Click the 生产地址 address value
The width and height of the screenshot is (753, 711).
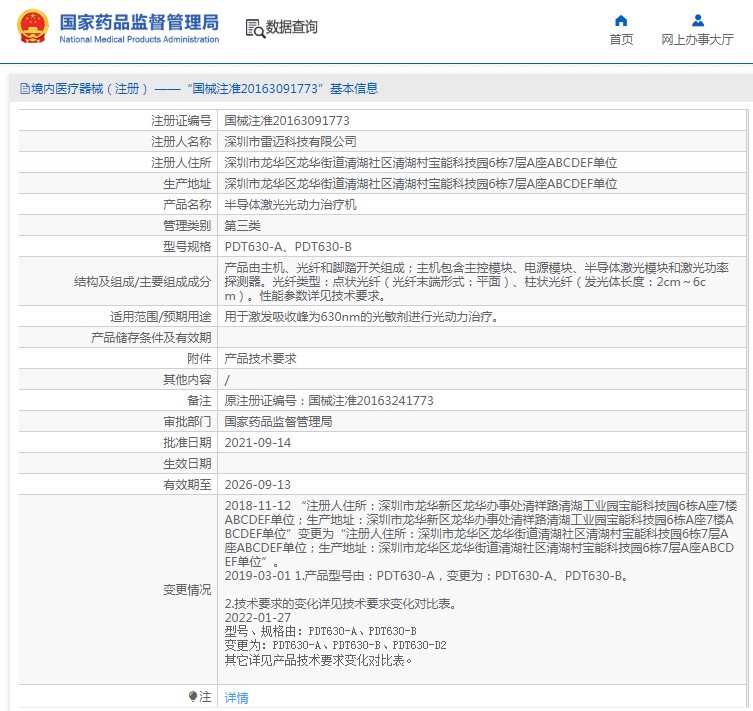421,184
